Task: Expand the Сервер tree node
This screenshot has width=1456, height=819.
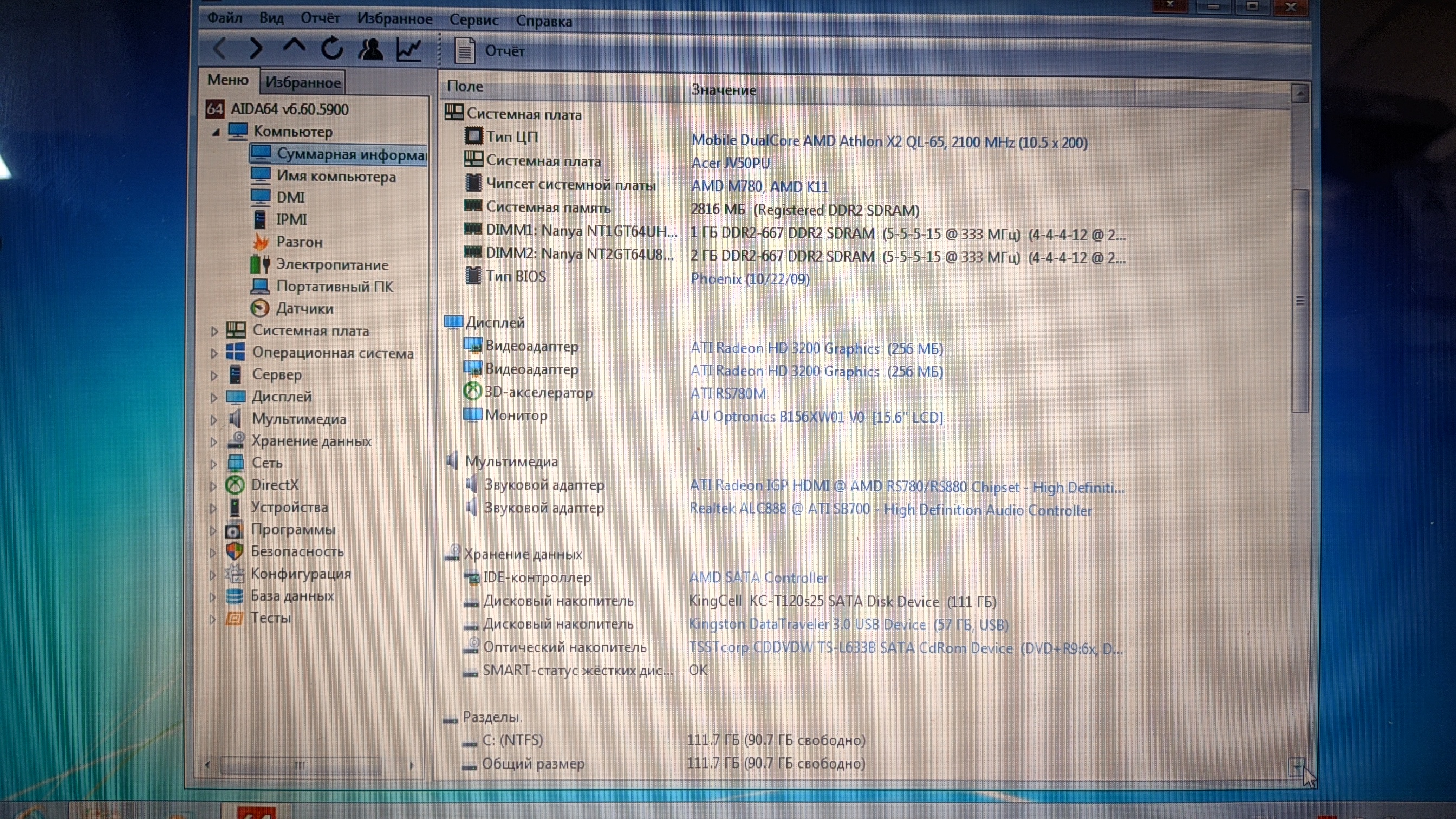Action: pyautogui.click(x=213, y=375)
